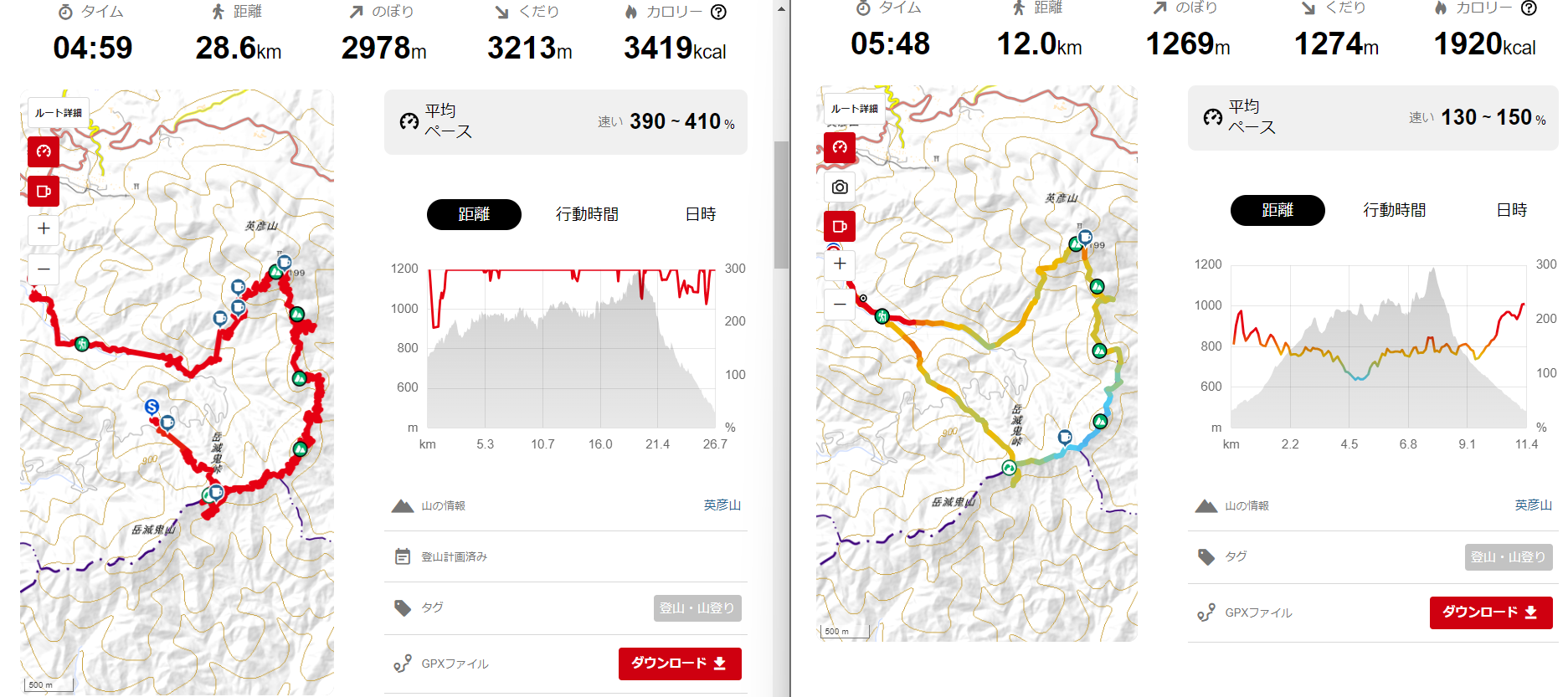This screenshot has width=1568, height=697.
Task: Zoom in on the right map
Action: tap(840, 264)
